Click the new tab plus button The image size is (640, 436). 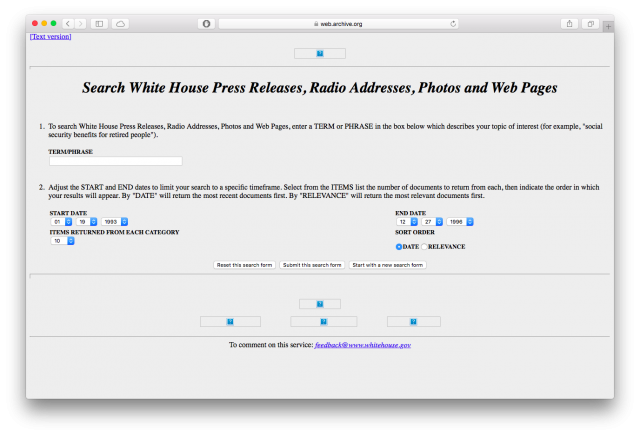[608, 25]
